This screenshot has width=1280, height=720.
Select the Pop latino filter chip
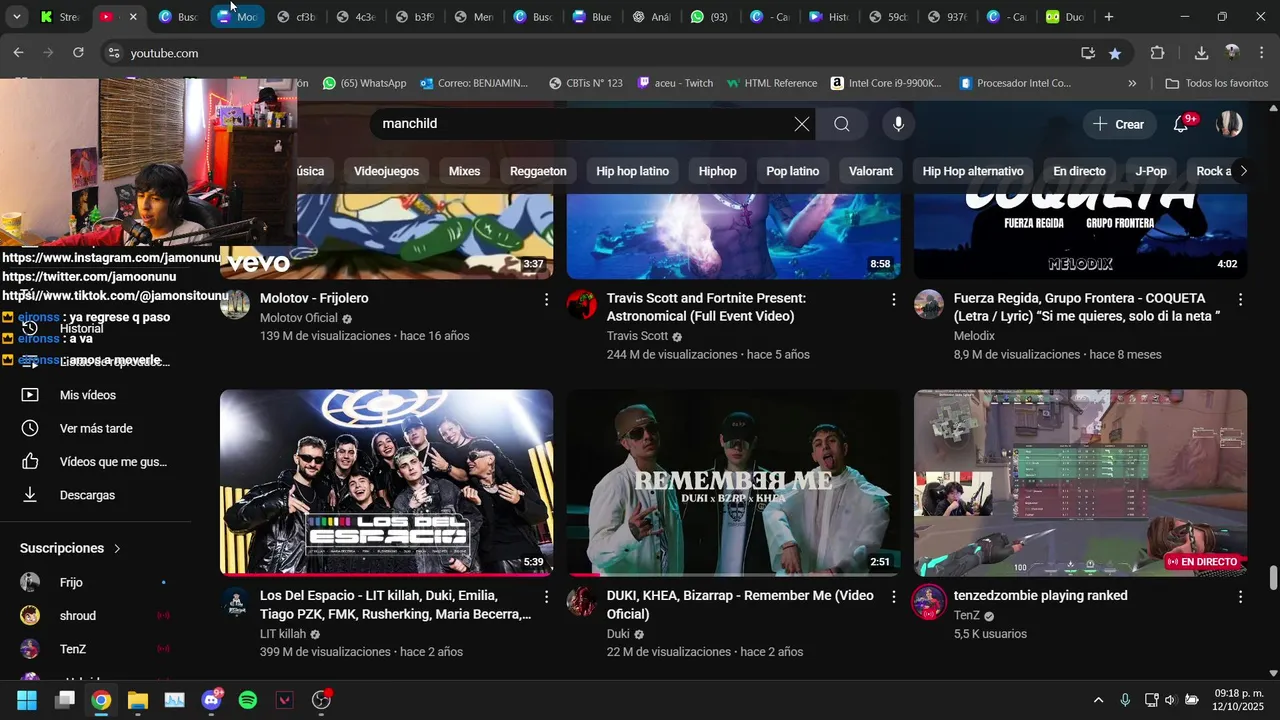(x=792, y=171)
